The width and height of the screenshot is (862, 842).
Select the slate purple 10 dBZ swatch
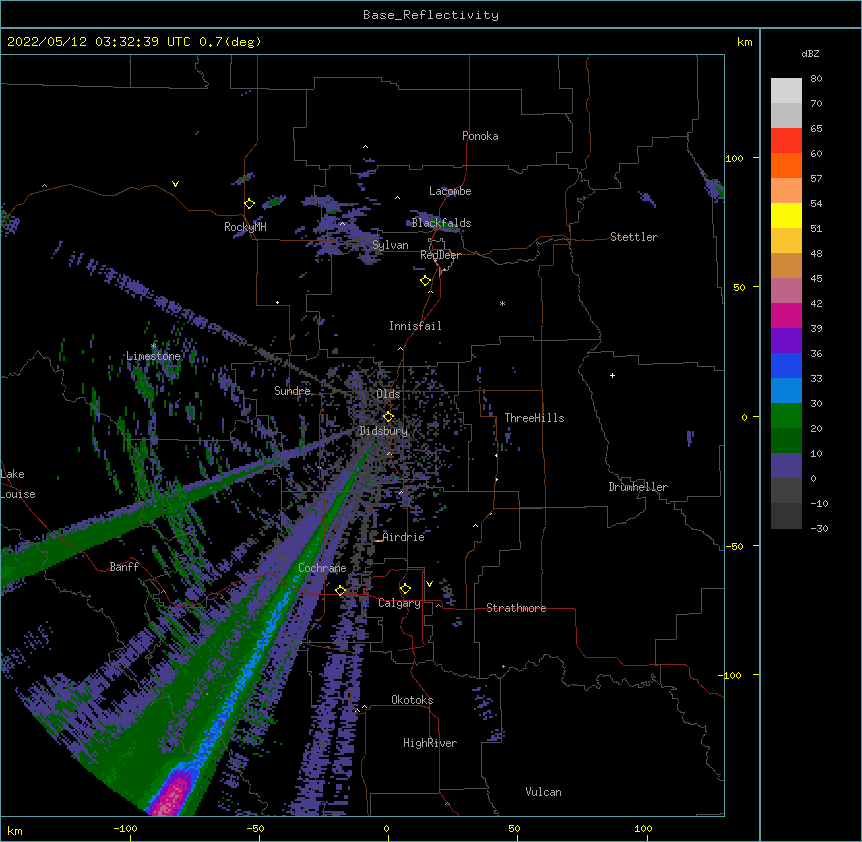(786, 466)
